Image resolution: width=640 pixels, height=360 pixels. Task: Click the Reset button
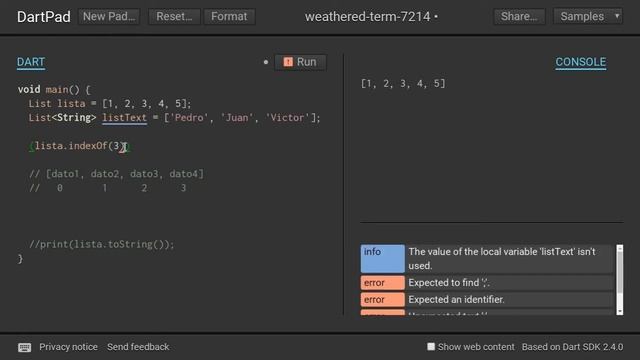[174, 16]
